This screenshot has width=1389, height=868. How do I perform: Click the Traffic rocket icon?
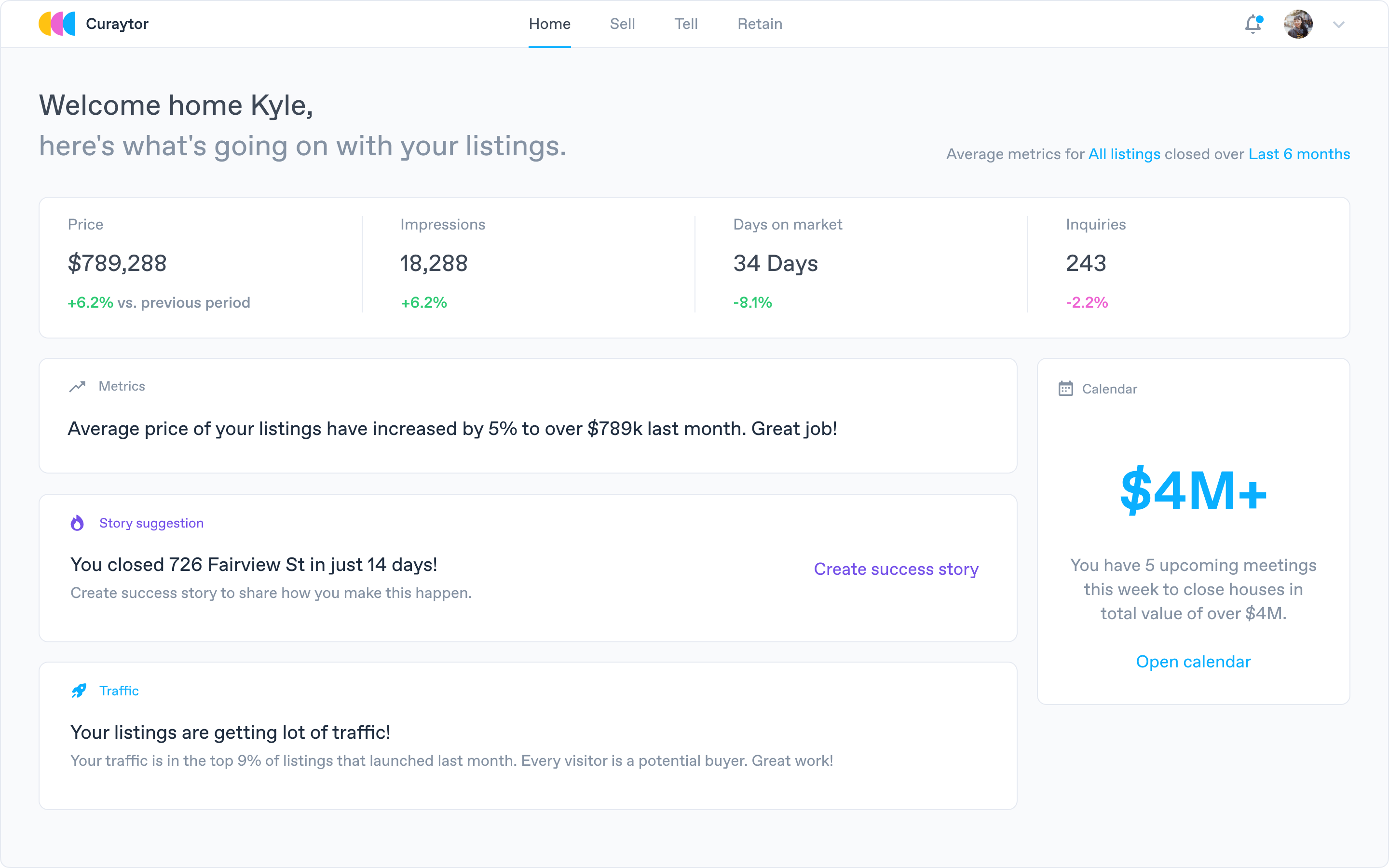79,691
